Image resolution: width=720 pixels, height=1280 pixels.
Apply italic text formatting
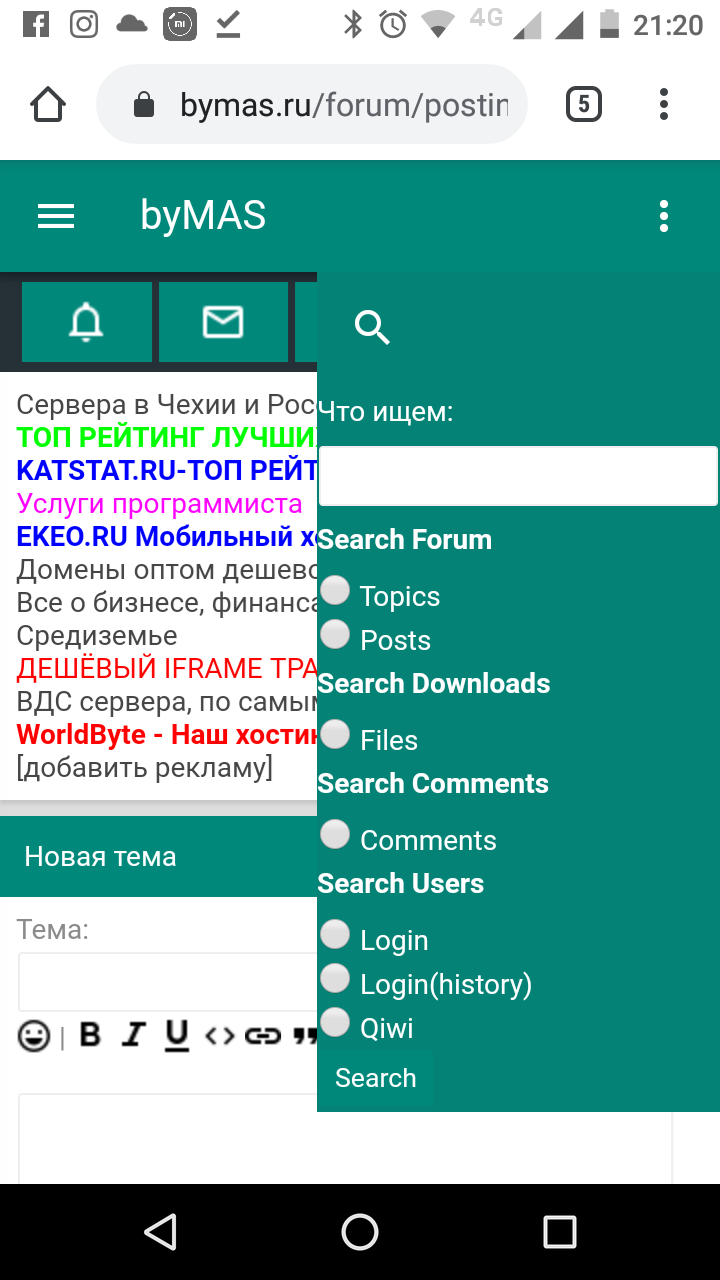click(x=133, y=1035)
